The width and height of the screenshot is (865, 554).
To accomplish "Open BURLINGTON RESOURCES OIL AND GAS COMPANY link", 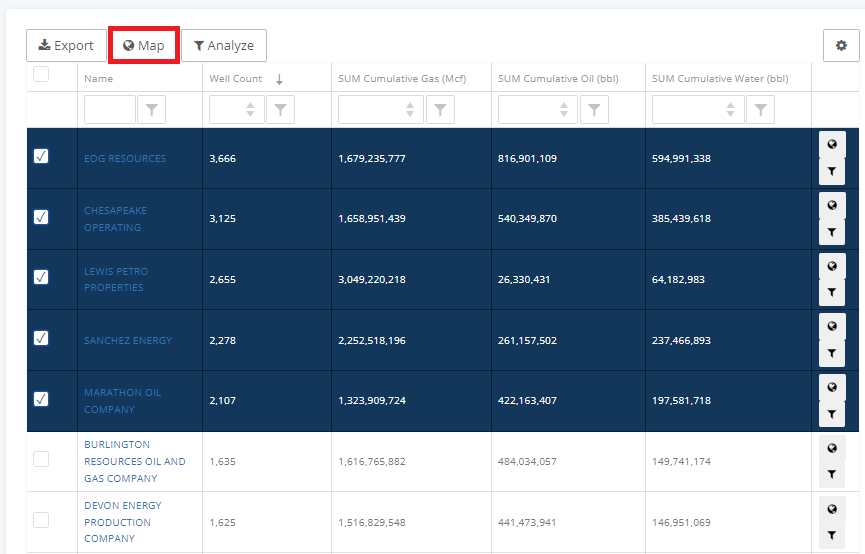I will pos(135,461).
